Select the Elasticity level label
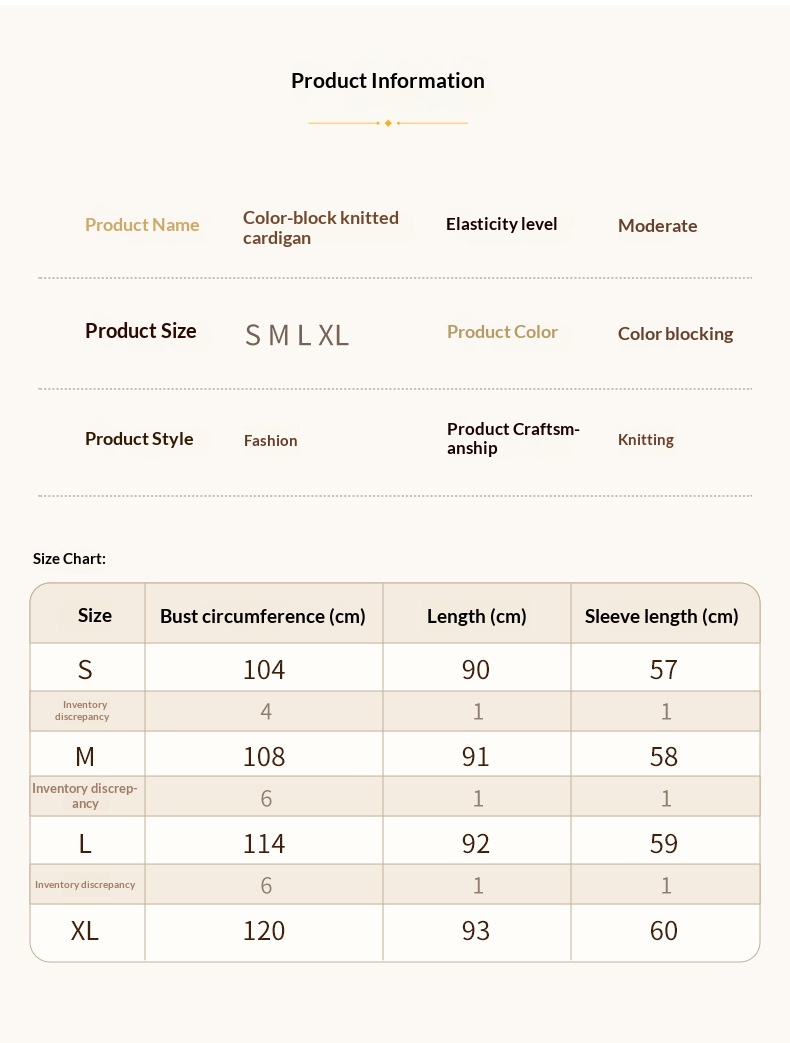Screen dimensions: 790x1043 [x=501, y=224]
